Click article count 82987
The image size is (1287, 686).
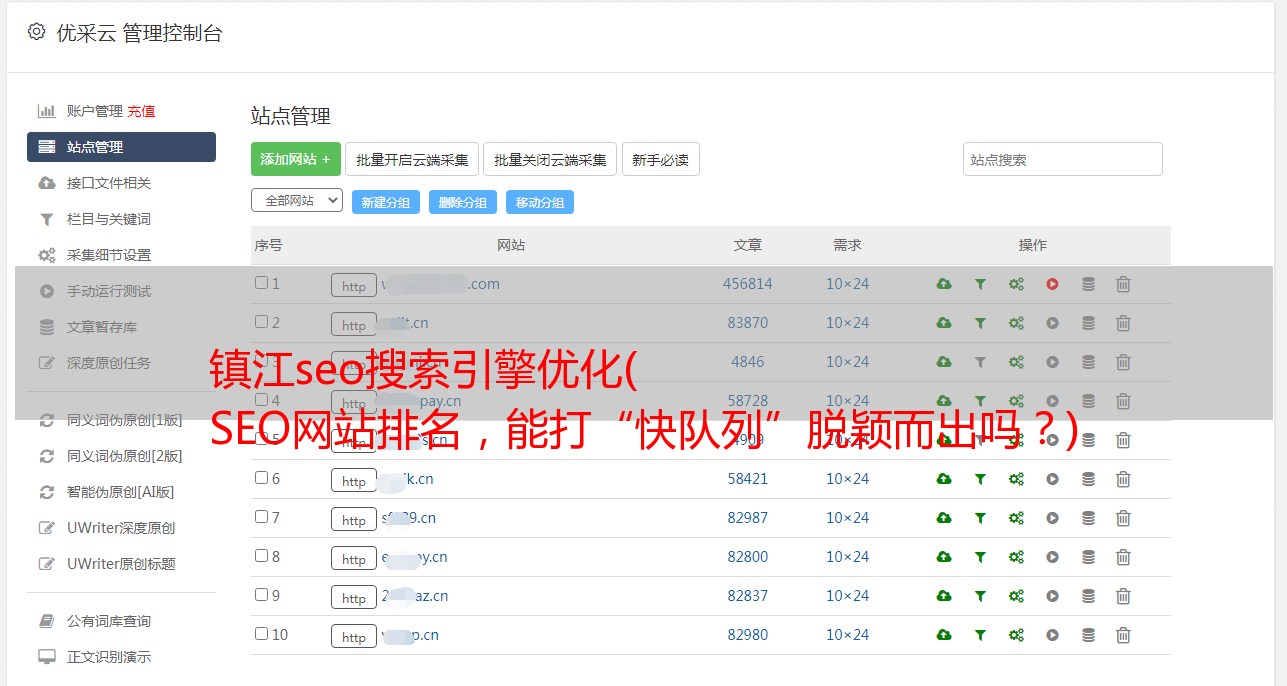pyautogui.click(x=748, y=518)
